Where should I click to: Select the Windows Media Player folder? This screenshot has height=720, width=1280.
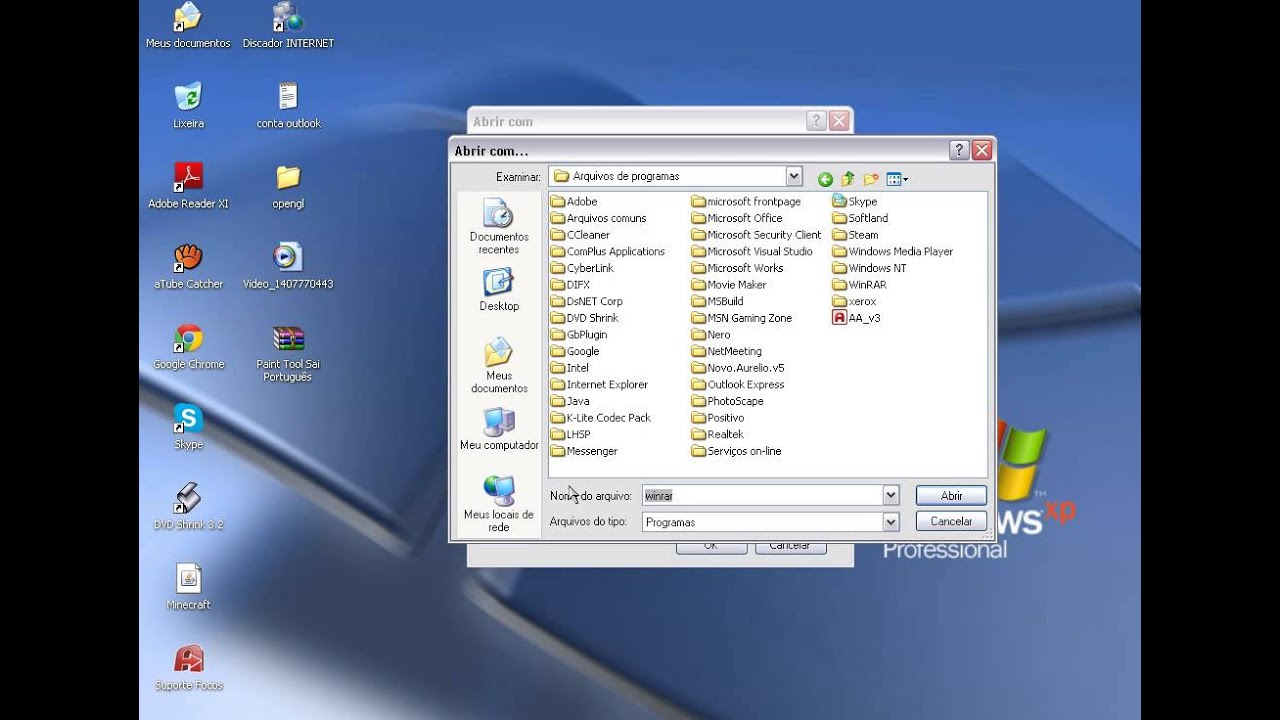coord(893,251)
